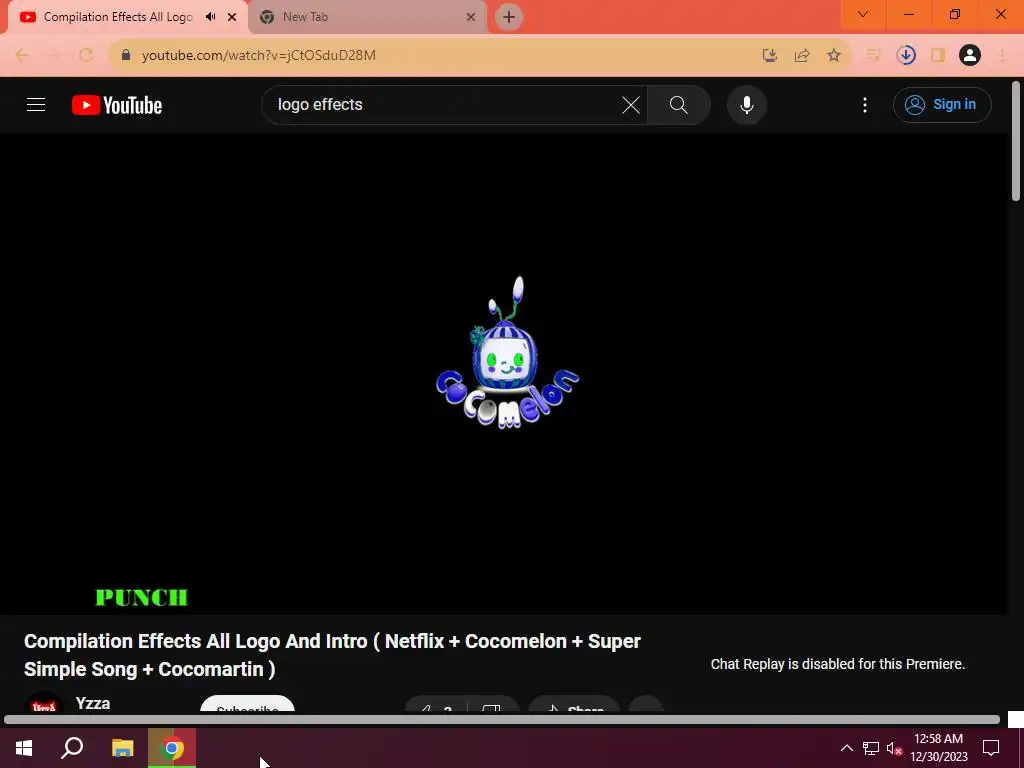The height and width of the screenshot is (768, 1024).
Task: Go forward one page in the browser
Action: click(x=54, y=55)
